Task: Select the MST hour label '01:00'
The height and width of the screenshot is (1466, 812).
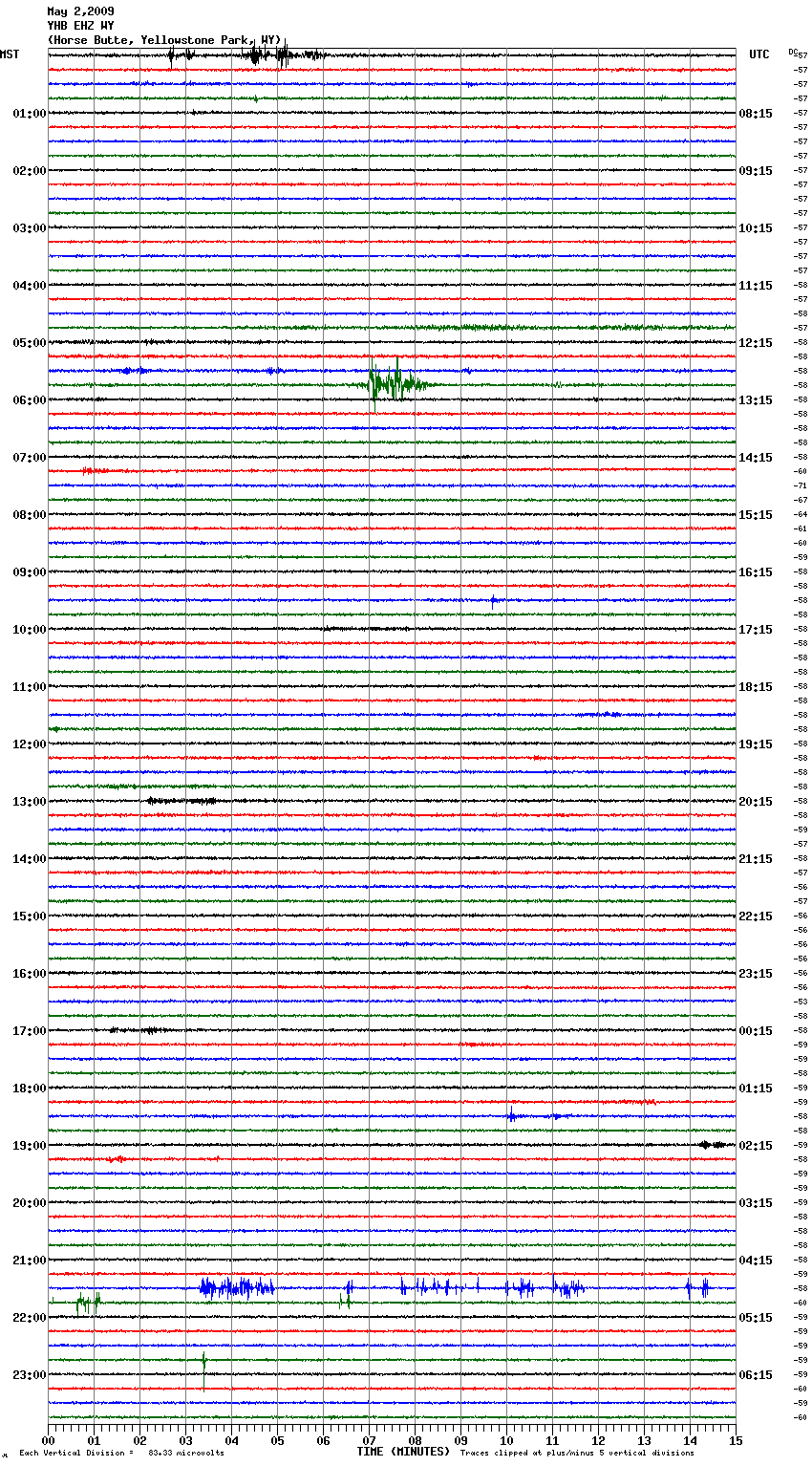Action: point(30,113)
